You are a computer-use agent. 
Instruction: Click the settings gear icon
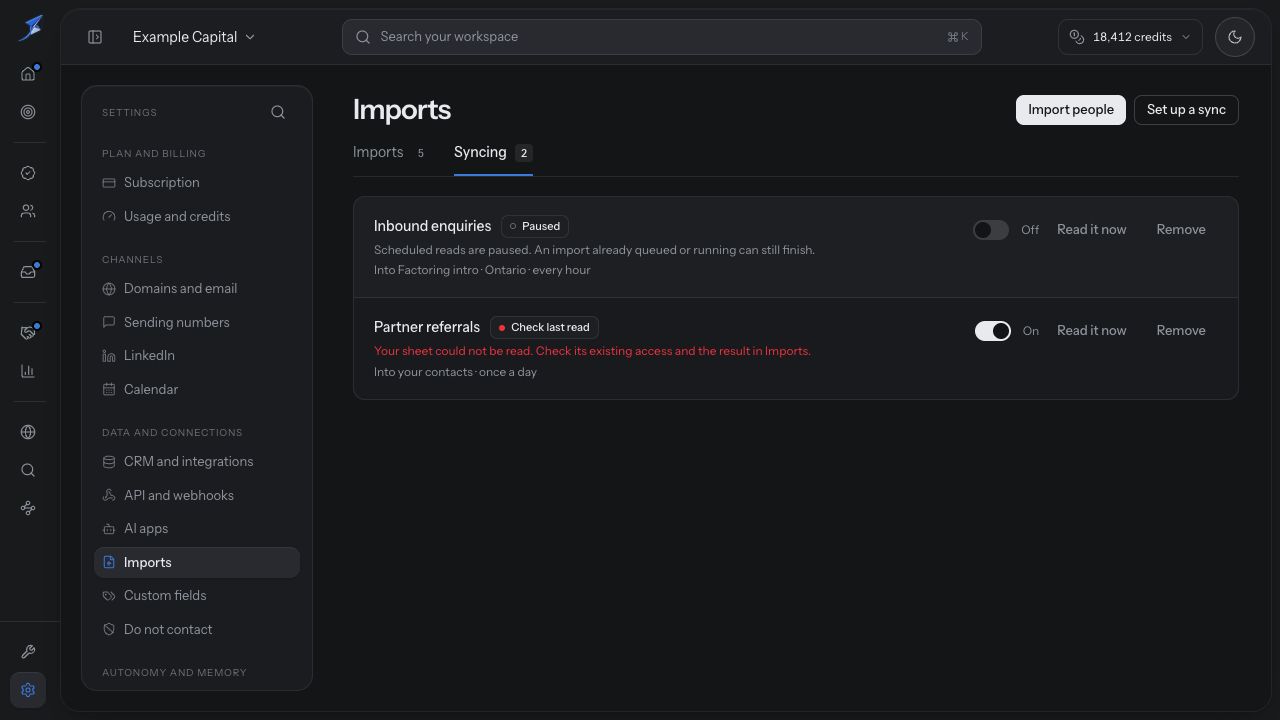(28, 690)
